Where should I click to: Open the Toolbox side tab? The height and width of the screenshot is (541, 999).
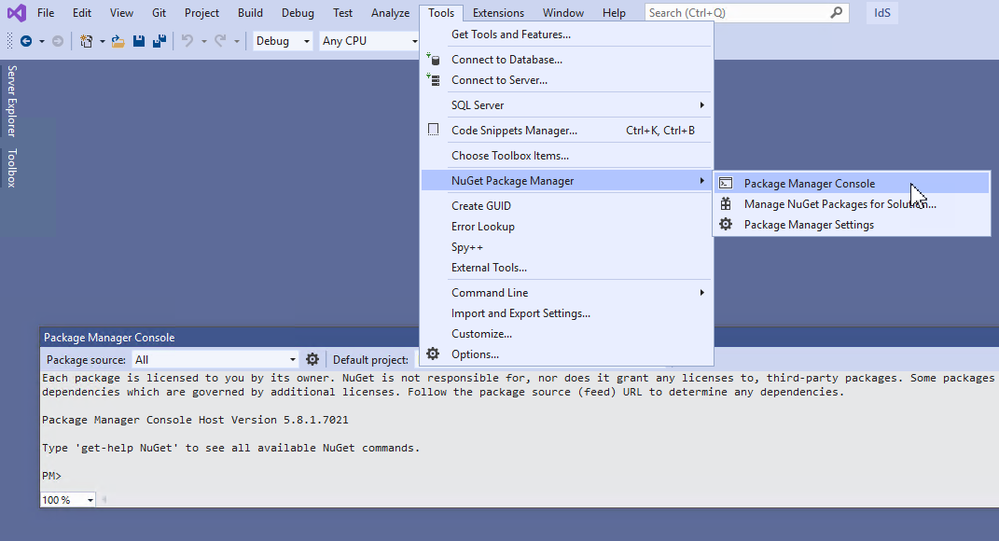point(11,168)
